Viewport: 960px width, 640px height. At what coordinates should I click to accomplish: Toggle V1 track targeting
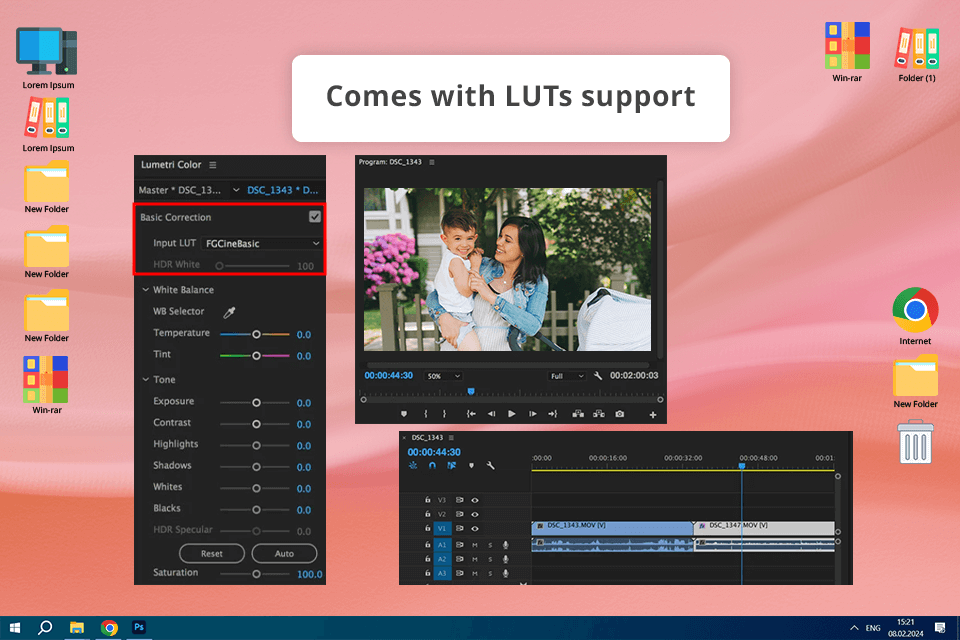coord(442,529)
